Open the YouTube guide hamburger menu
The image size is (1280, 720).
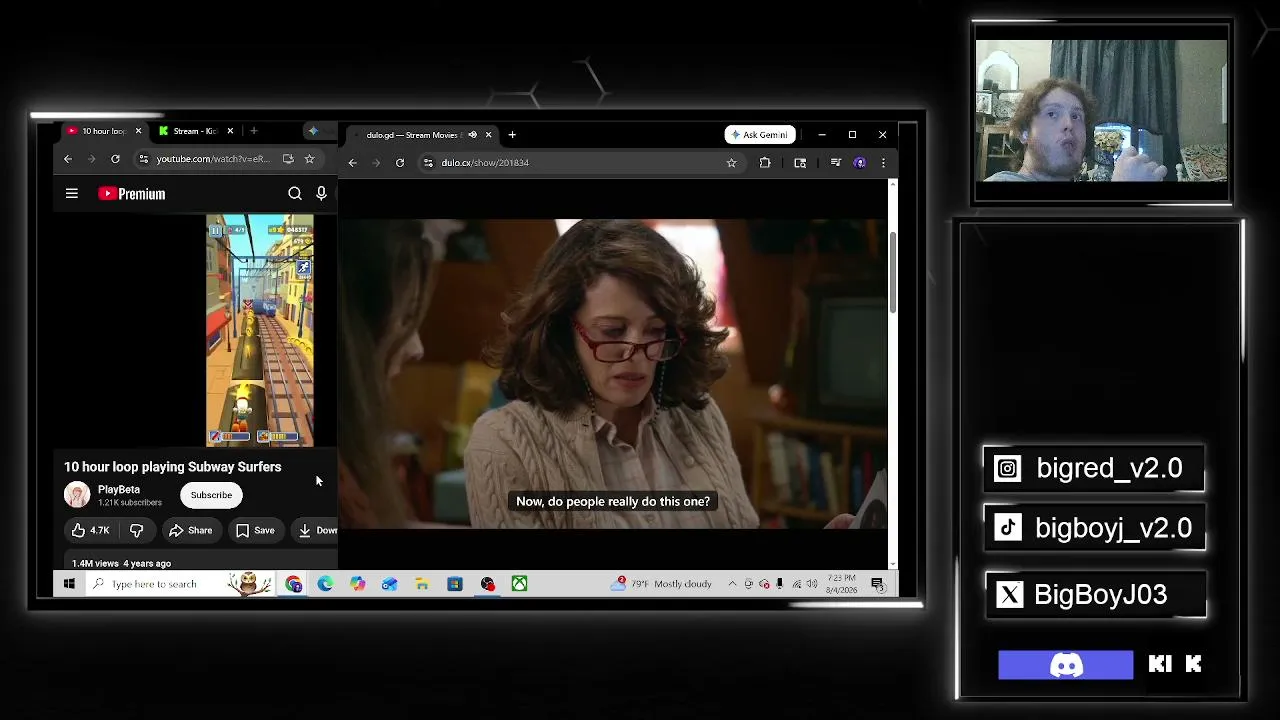[x=72, y=194]
